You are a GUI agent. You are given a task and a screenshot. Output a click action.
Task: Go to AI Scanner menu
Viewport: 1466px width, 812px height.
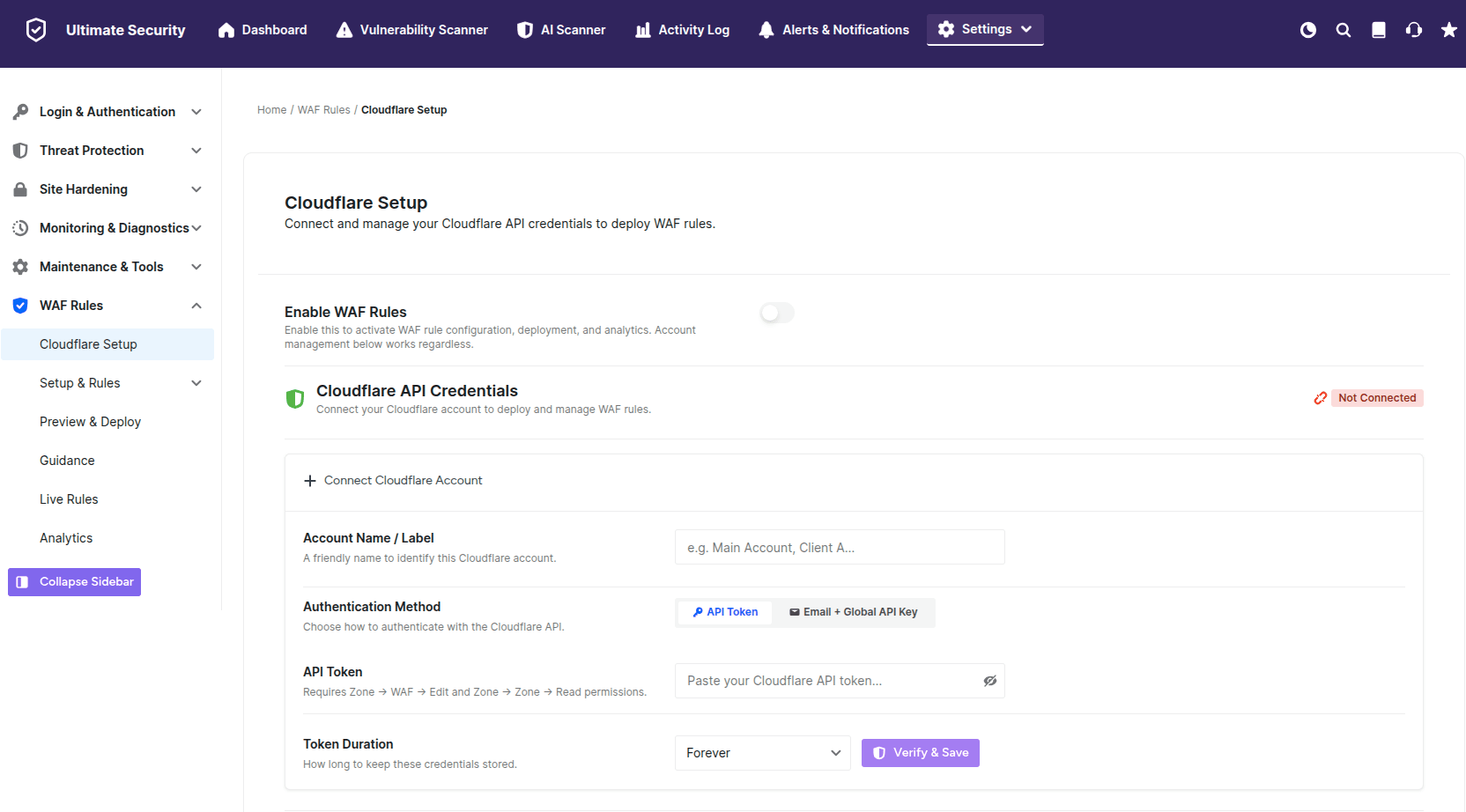pos(561,30)
